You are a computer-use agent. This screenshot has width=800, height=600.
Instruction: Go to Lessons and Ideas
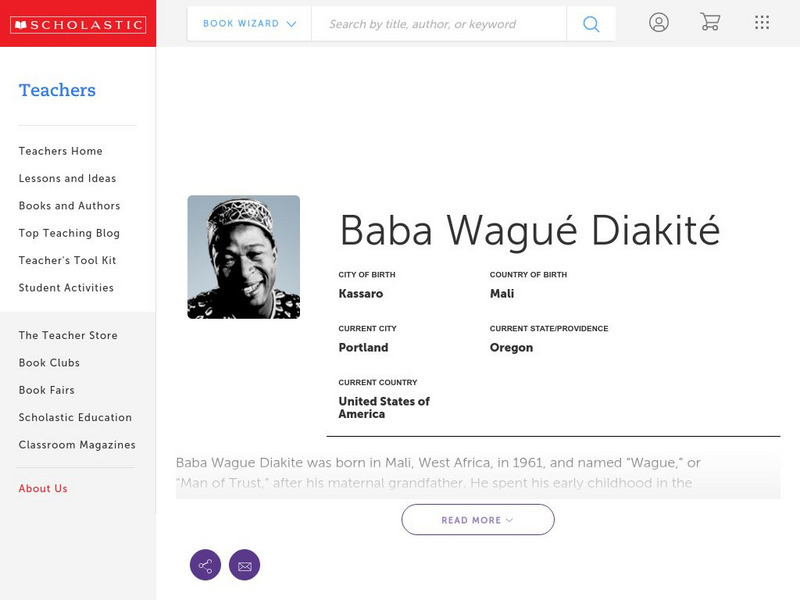click(67, 179)
